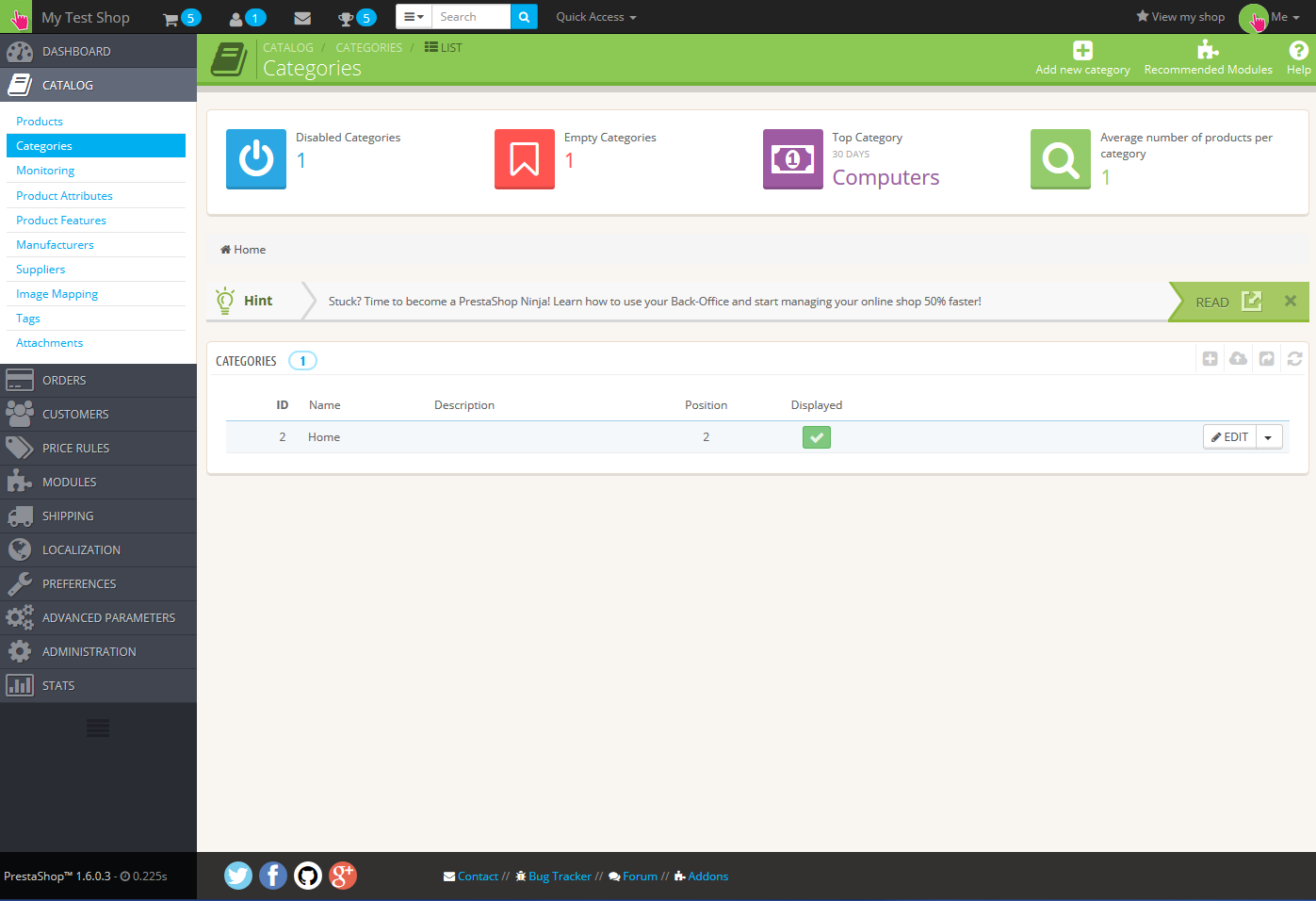Click the average products magnifier icon
Viewport: 1316px width, 901px height.
click(1061, 159)
